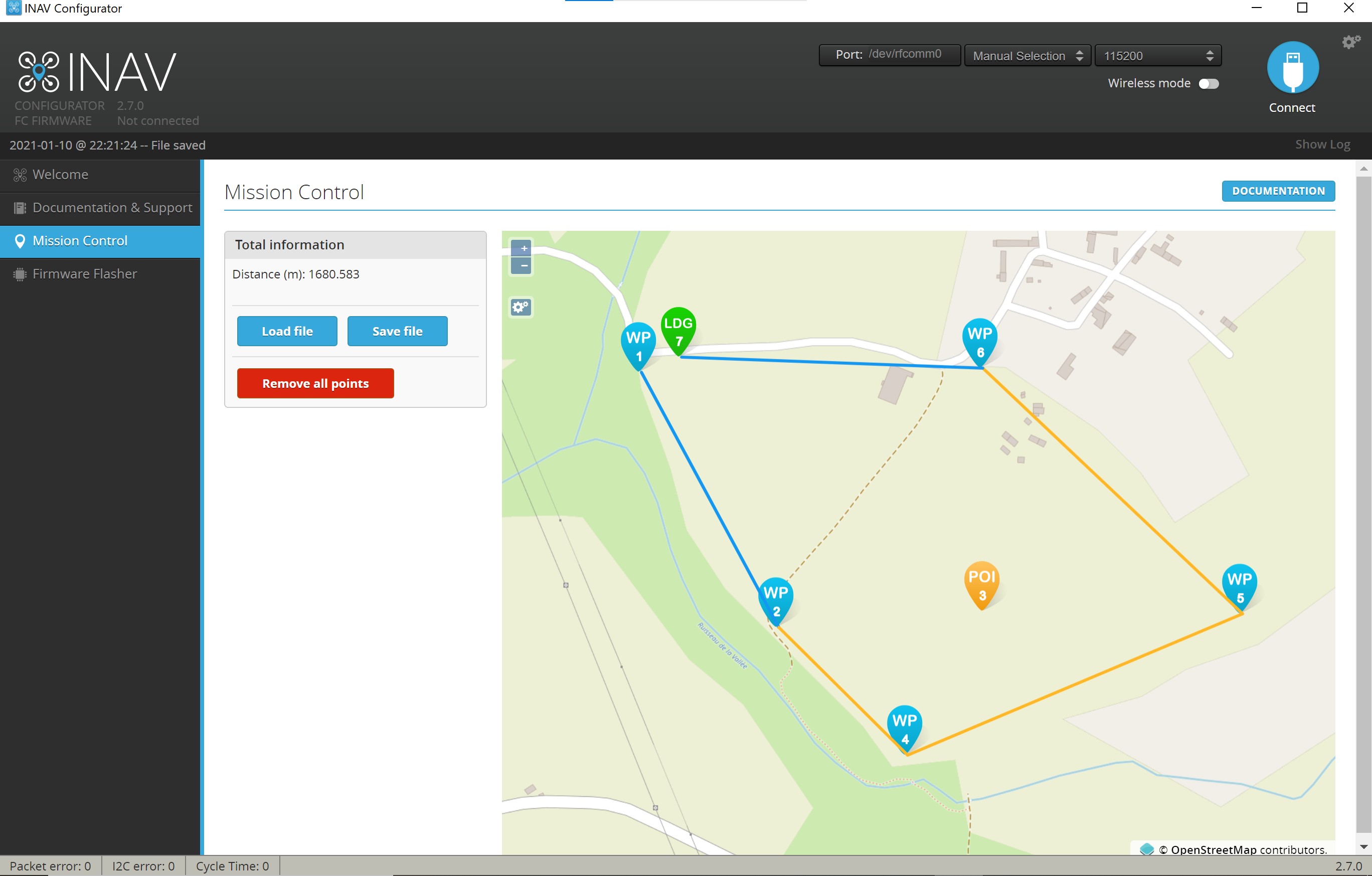Click the Connect USB plug icon
This screenshot has height=876, width=1372.
point(1292,67)
